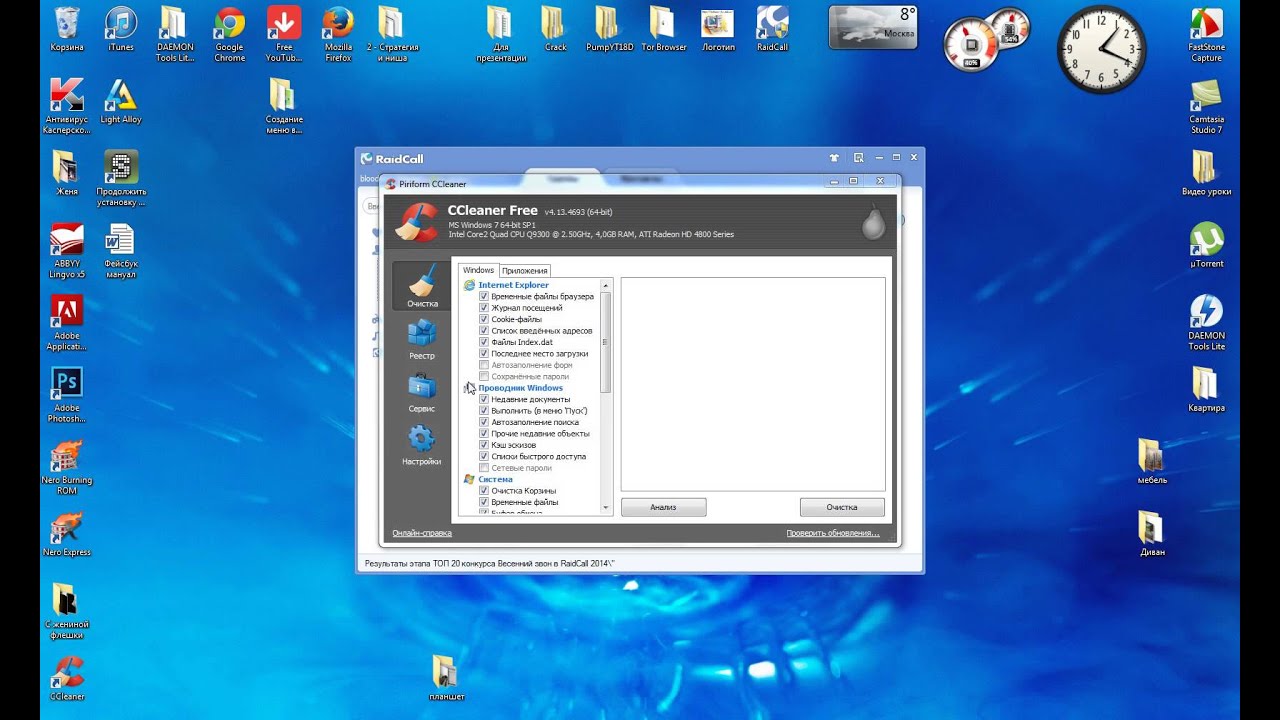This screenshot has height=720, width=1280.
Task: Open the Kaspersky antivirus shortcut
Action: (x=67, y=106)
